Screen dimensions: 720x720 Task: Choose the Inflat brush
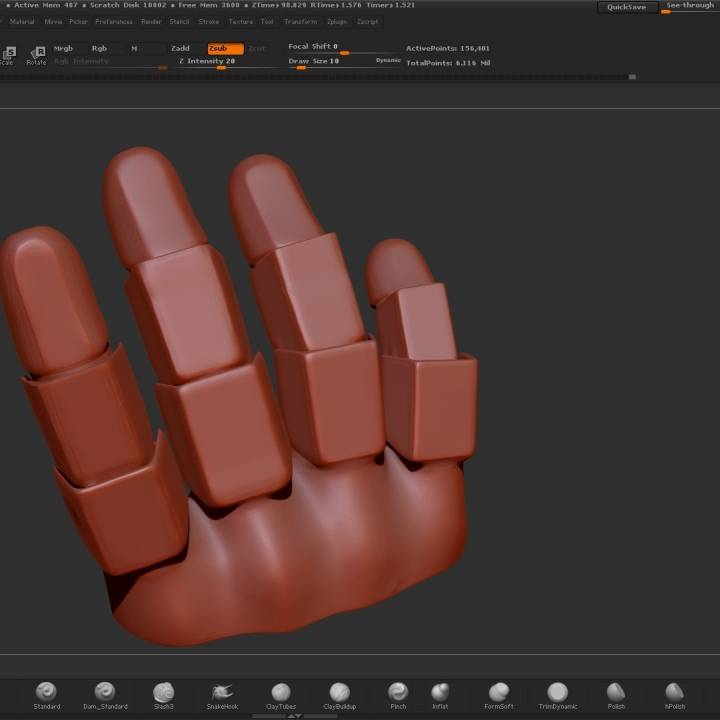click(x=440, y=692)
